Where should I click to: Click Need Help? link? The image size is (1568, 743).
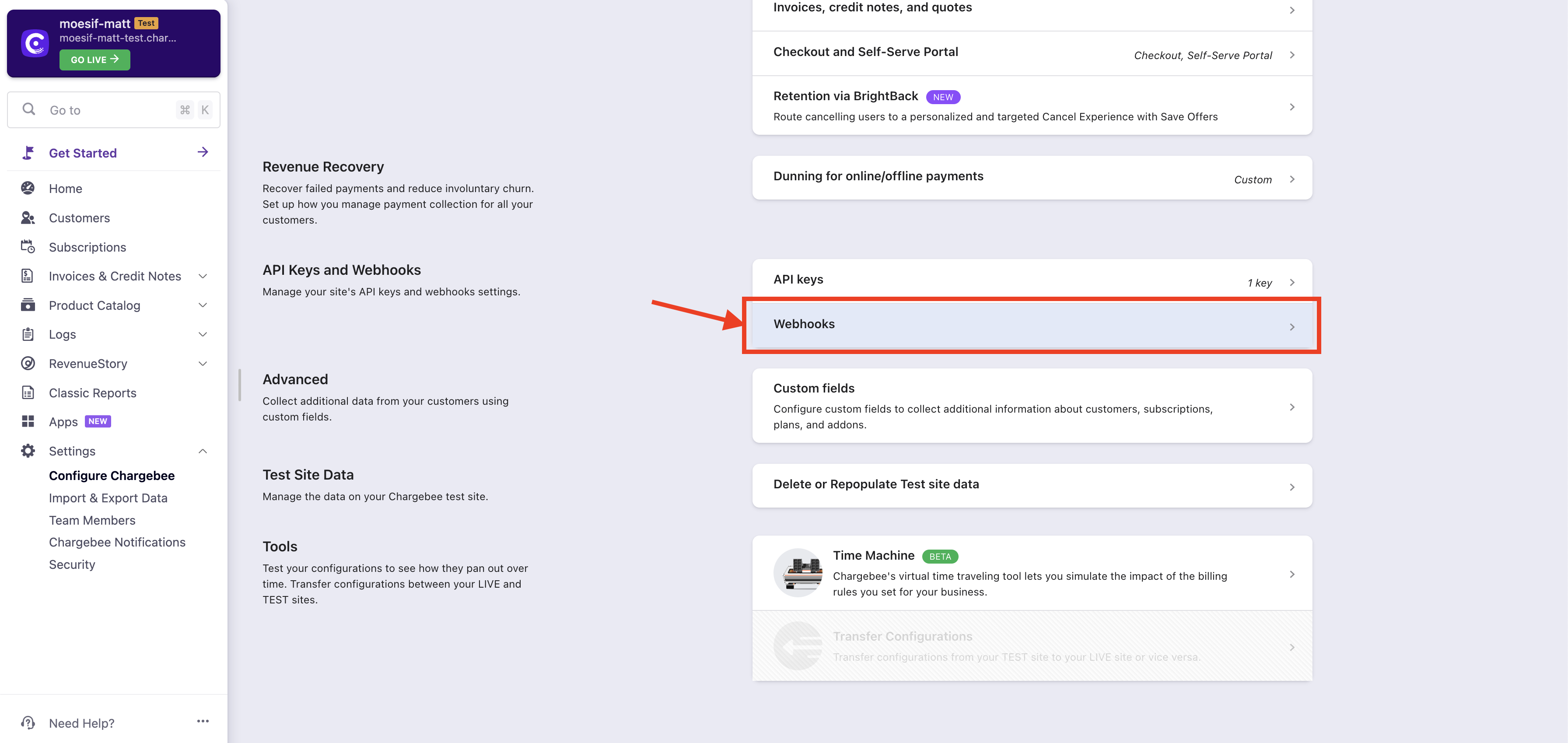pos(81,723)
